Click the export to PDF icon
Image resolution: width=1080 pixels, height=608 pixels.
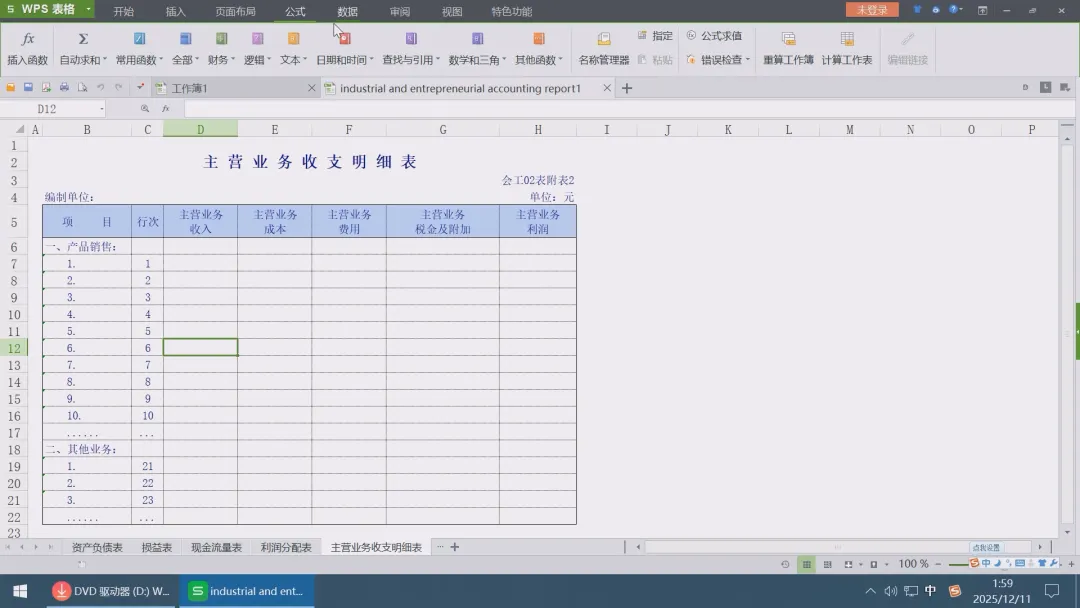click(46, 87)
